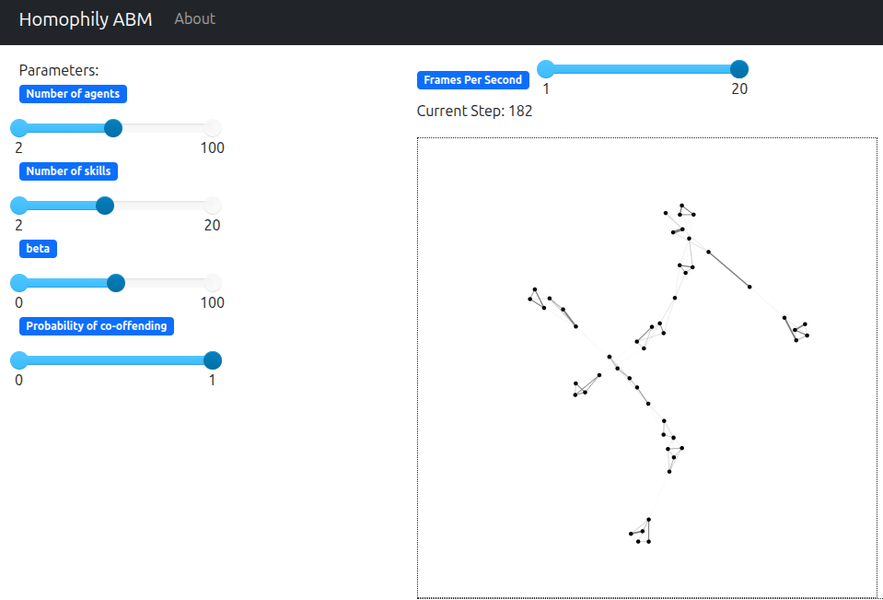Click the Probability of co-offending slider handle
The image size is (883, 600).
[212, 360]
